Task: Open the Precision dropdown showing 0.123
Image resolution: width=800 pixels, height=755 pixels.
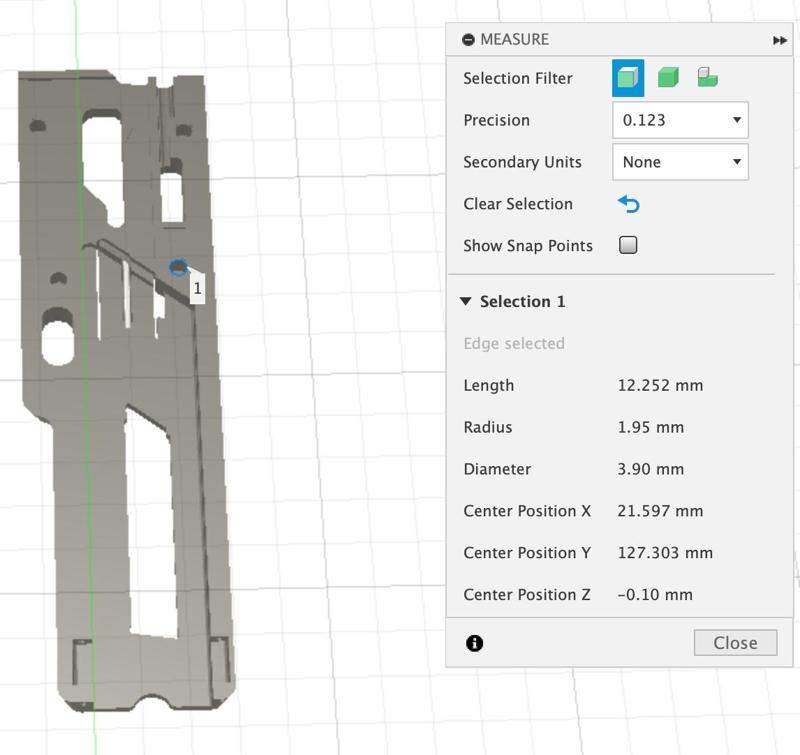Action: point(680,120)
